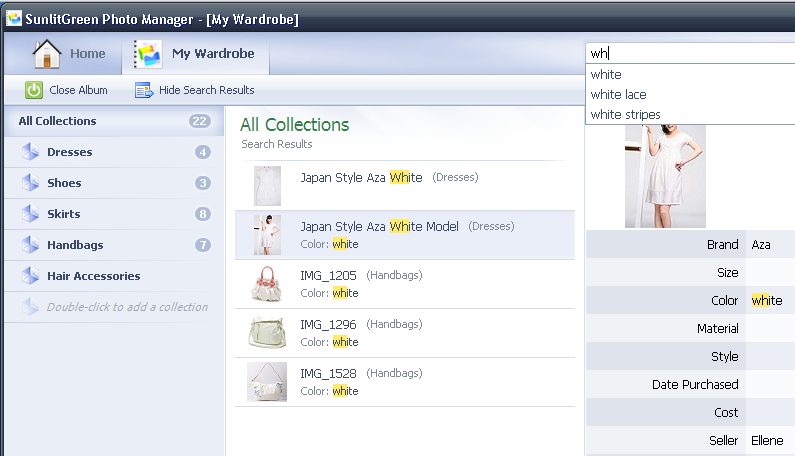Switch to the My Wardrobe tab
Image resolution: width=795 pixels, height=456 pixels.
[x=196, y=54]
